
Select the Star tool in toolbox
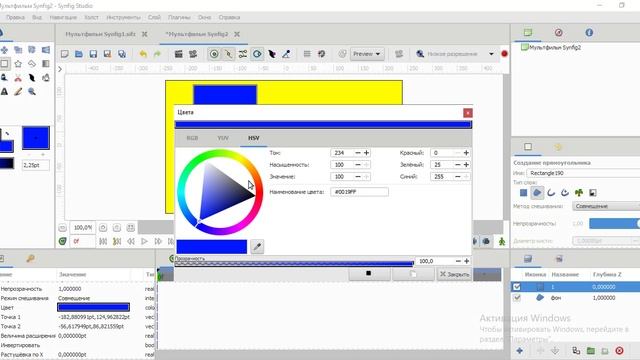click(x=18, y=64)
